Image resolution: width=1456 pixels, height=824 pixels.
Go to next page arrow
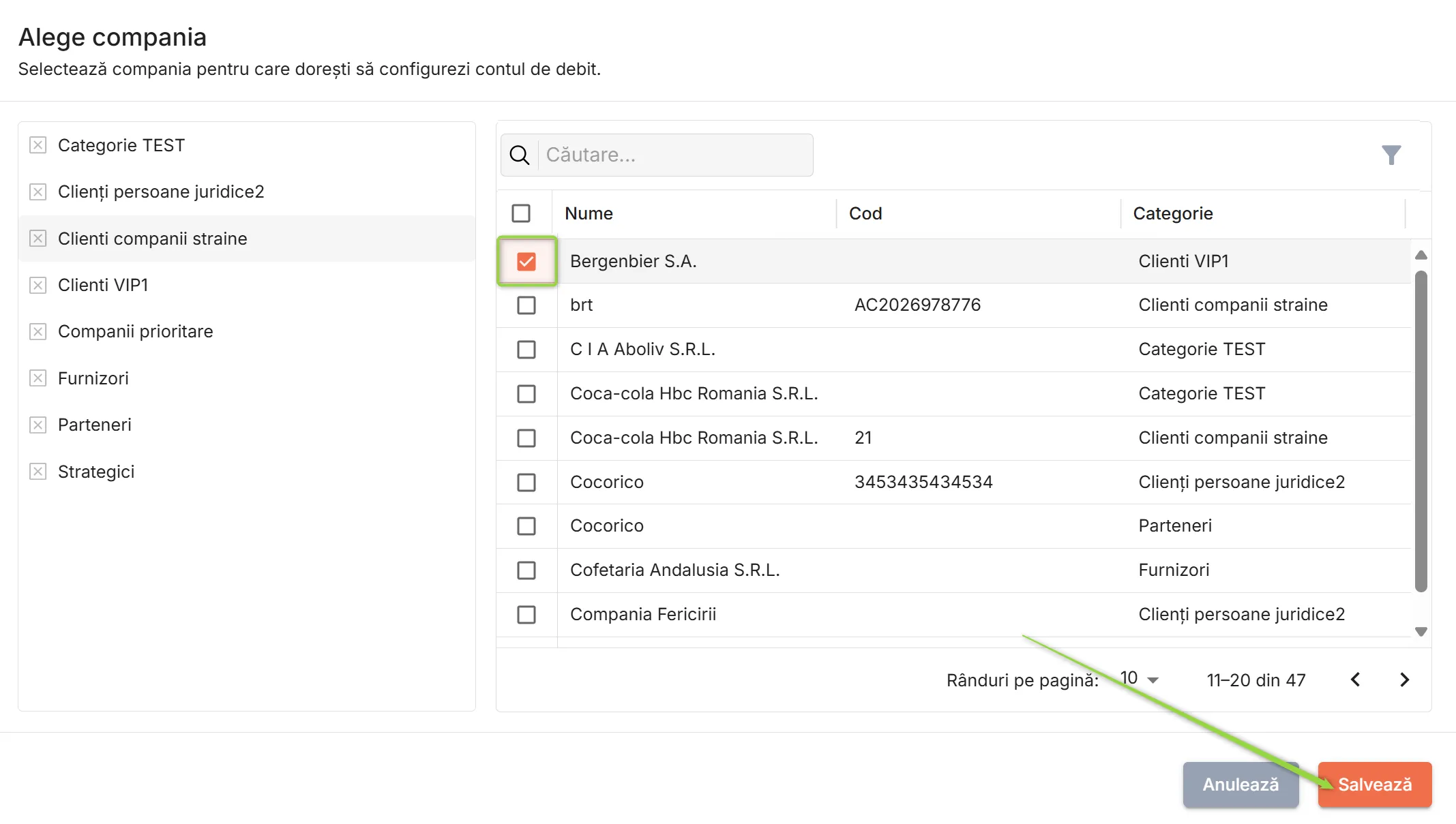point(1404,680)
